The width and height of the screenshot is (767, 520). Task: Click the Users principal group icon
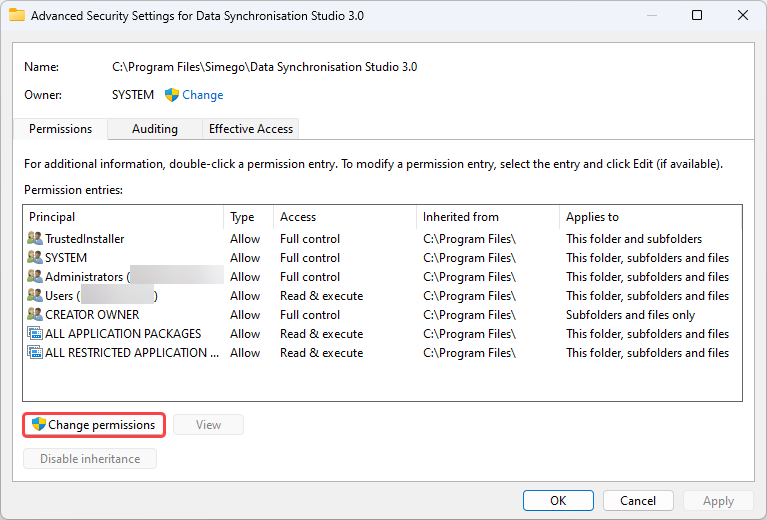(x=35, y=295)
